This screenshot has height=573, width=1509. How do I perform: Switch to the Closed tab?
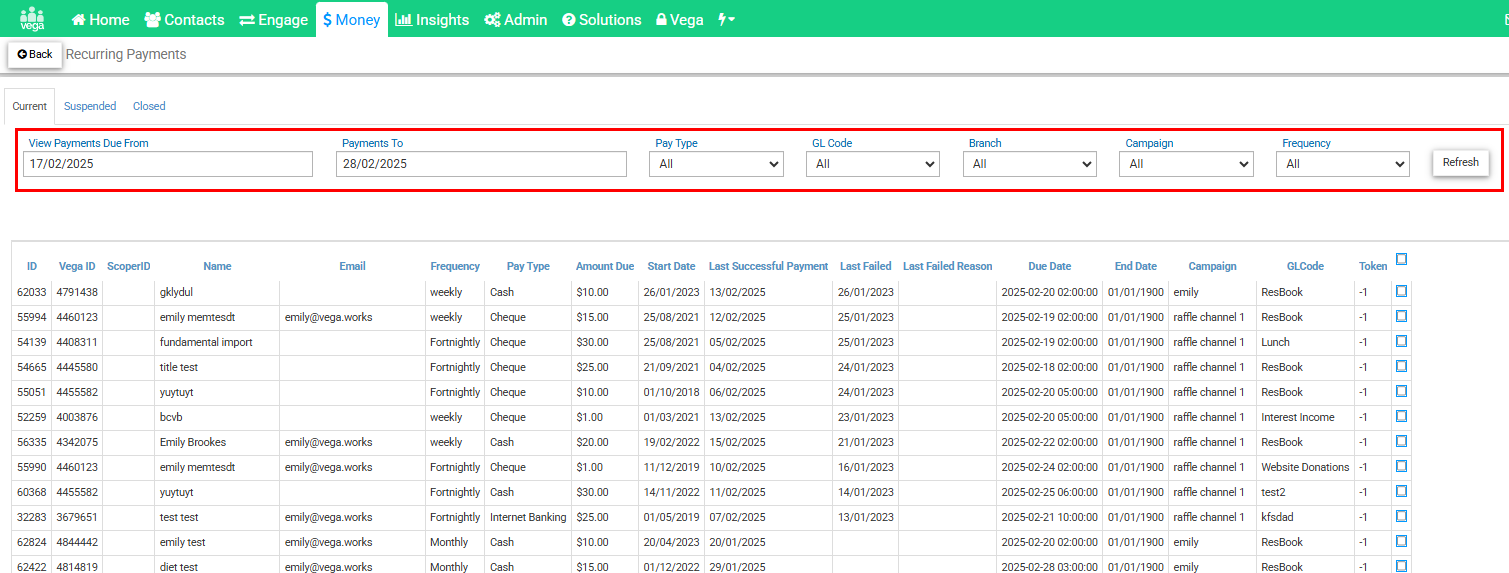click(149, 106)
